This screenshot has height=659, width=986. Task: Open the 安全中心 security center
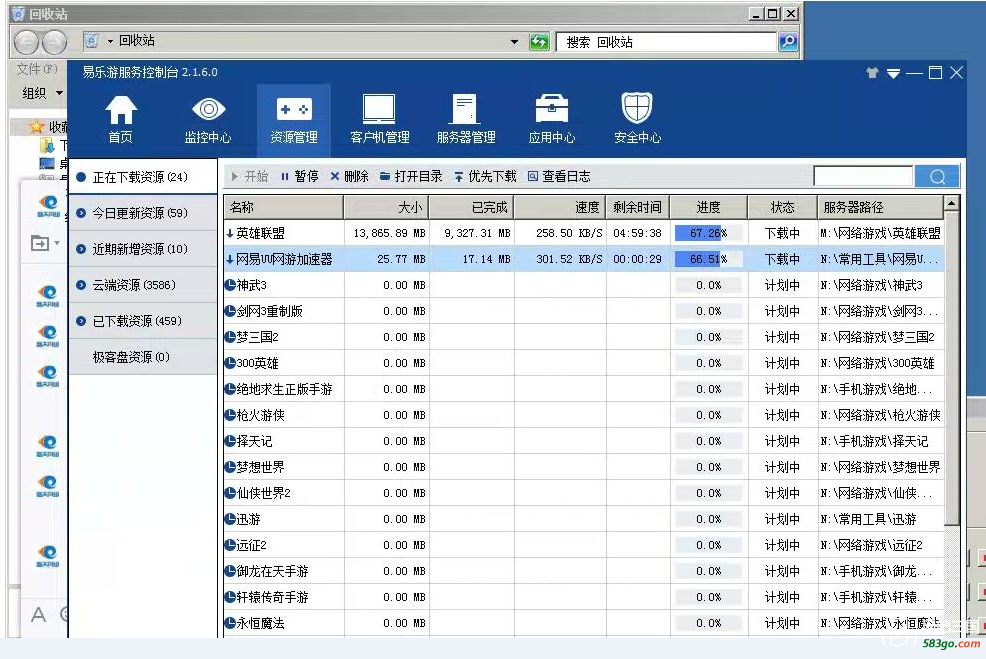[638, 119]
